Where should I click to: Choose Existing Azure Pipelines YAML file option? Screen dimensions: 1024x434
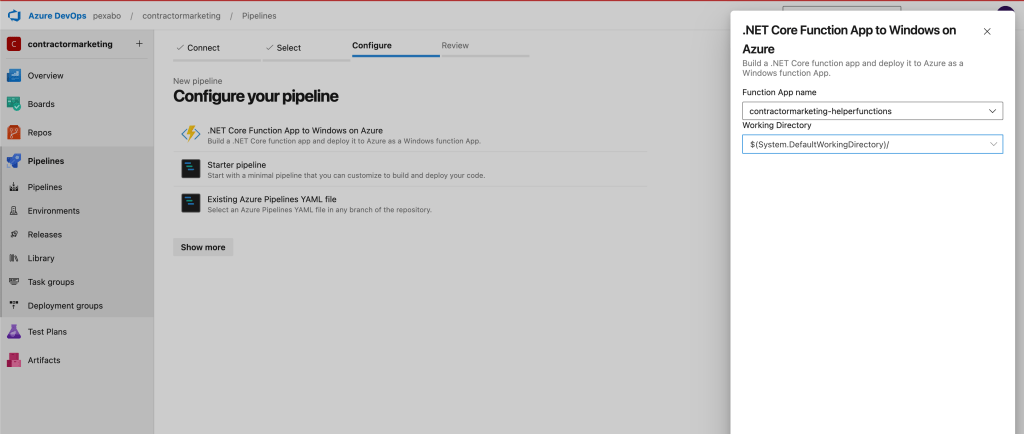click(x=411, y=204)
